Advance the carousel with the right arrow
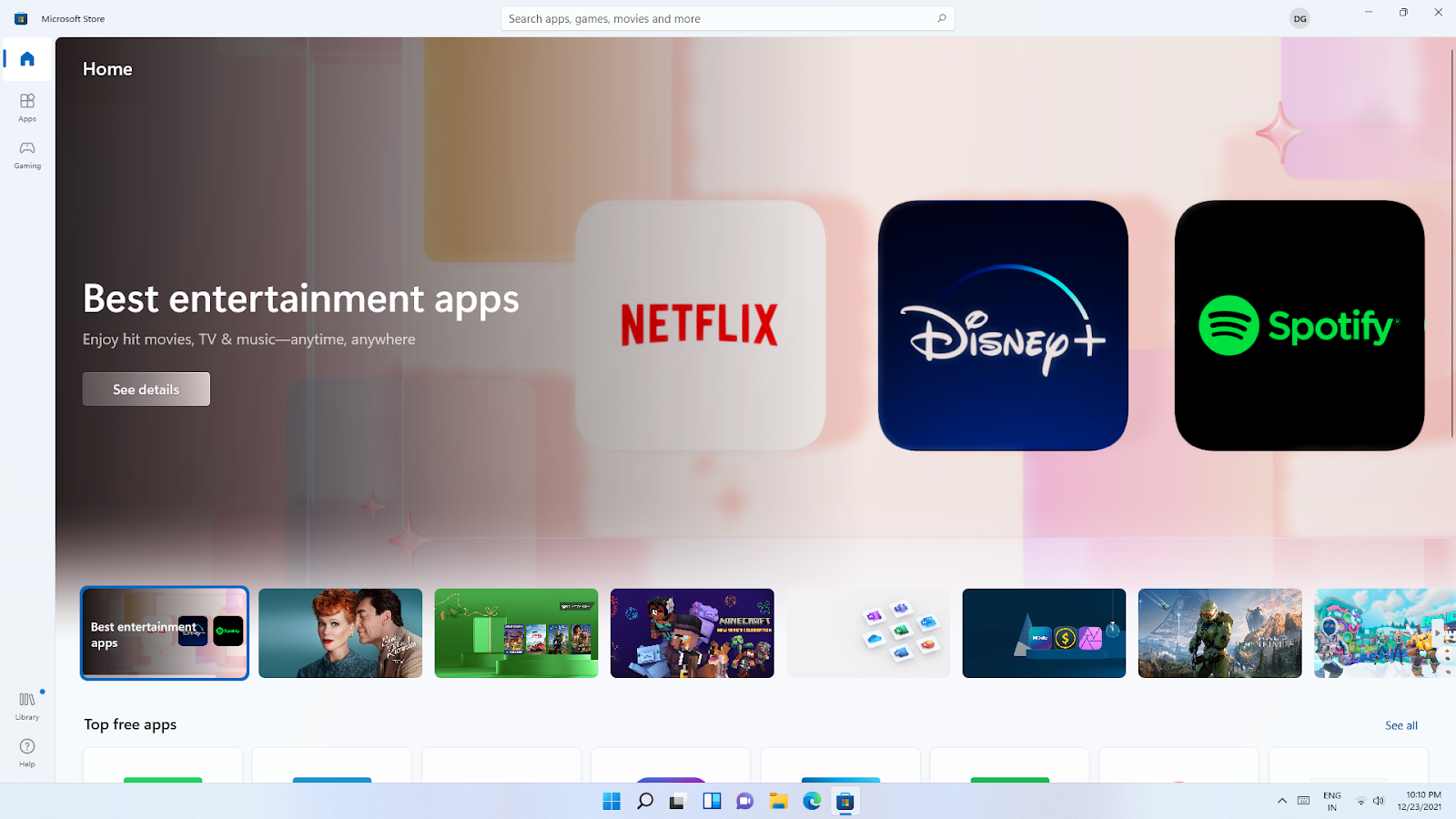This screenshot has height=819, width=1456. [x=1438, y=633]
